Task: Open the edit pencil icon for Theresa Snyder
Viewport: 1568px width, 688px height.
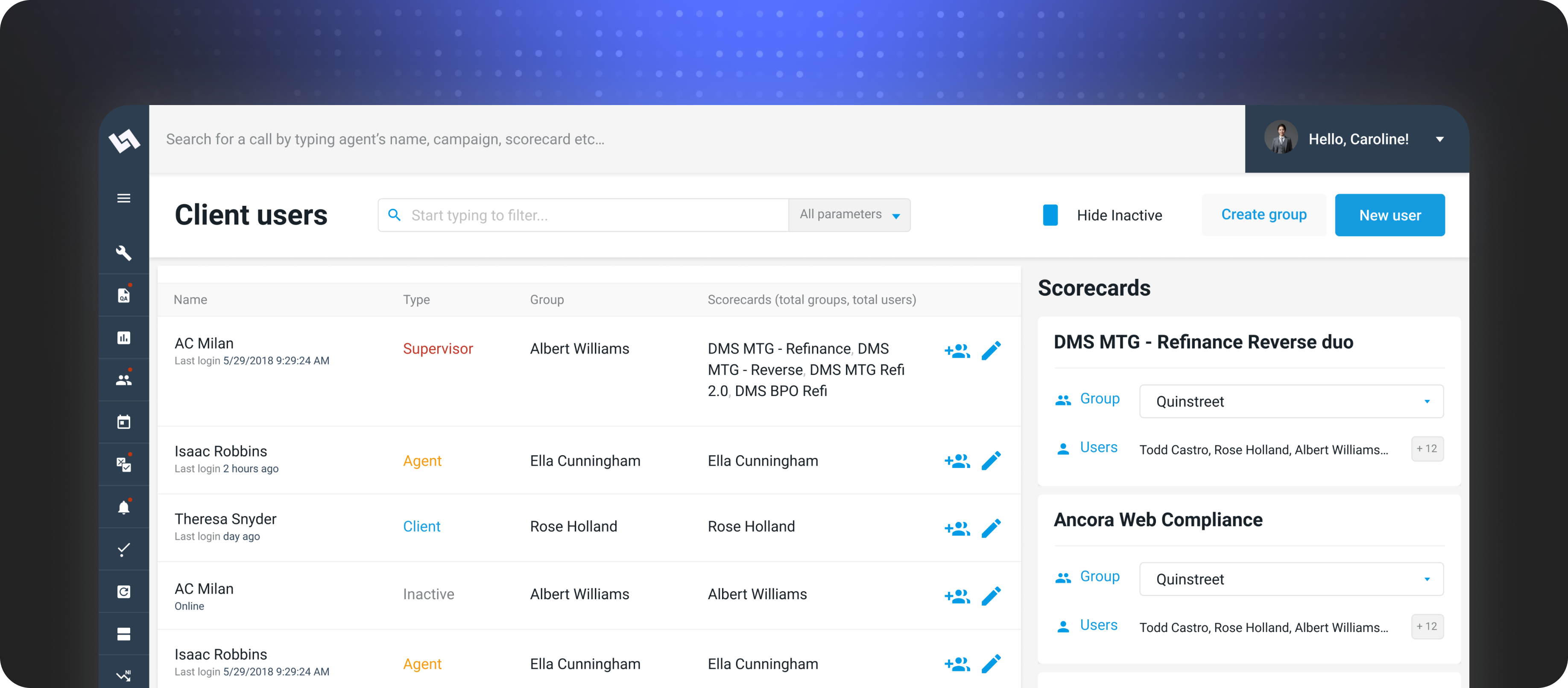Action: coord(992,528)
